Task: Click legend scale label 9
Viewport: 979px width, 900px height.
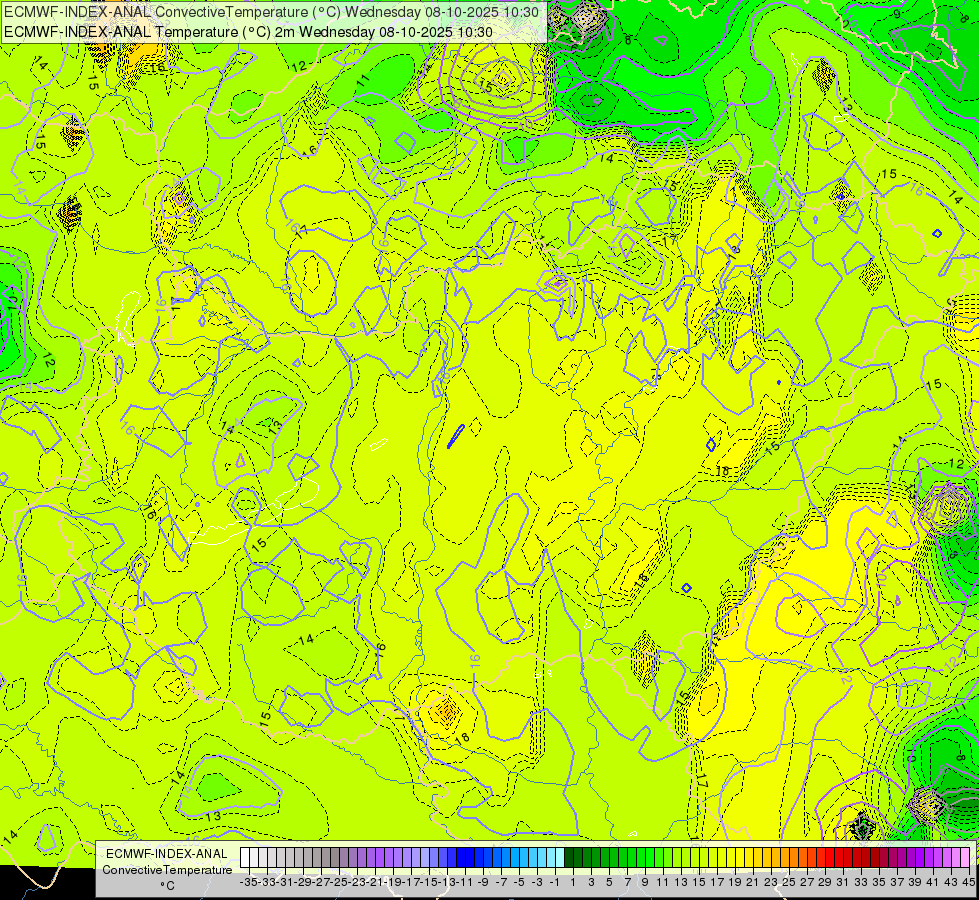Action: click(x=645, y=882)
